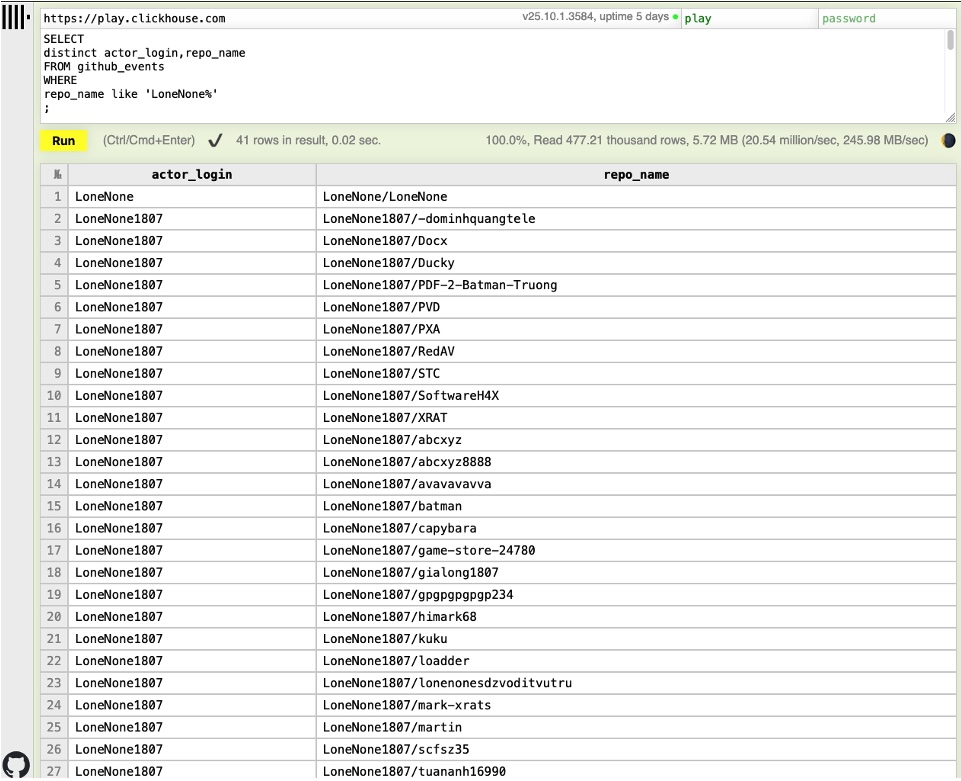Select cell LoneNone1807/tuananh16990
This screenshot has width=961, height=781.
tap(636, 771)
